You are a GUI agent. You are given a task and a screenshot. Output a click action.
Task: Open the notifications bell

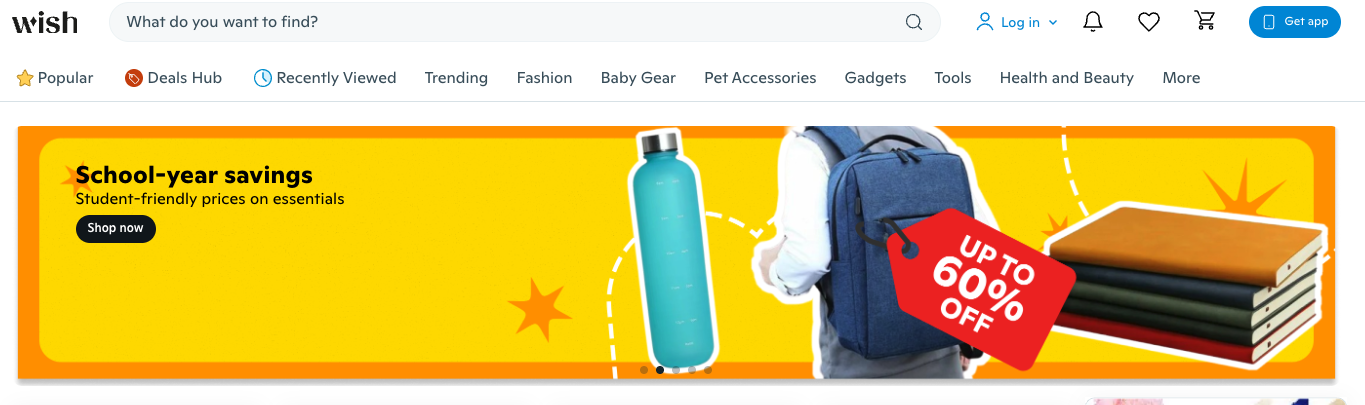(x=1093, y=22)
